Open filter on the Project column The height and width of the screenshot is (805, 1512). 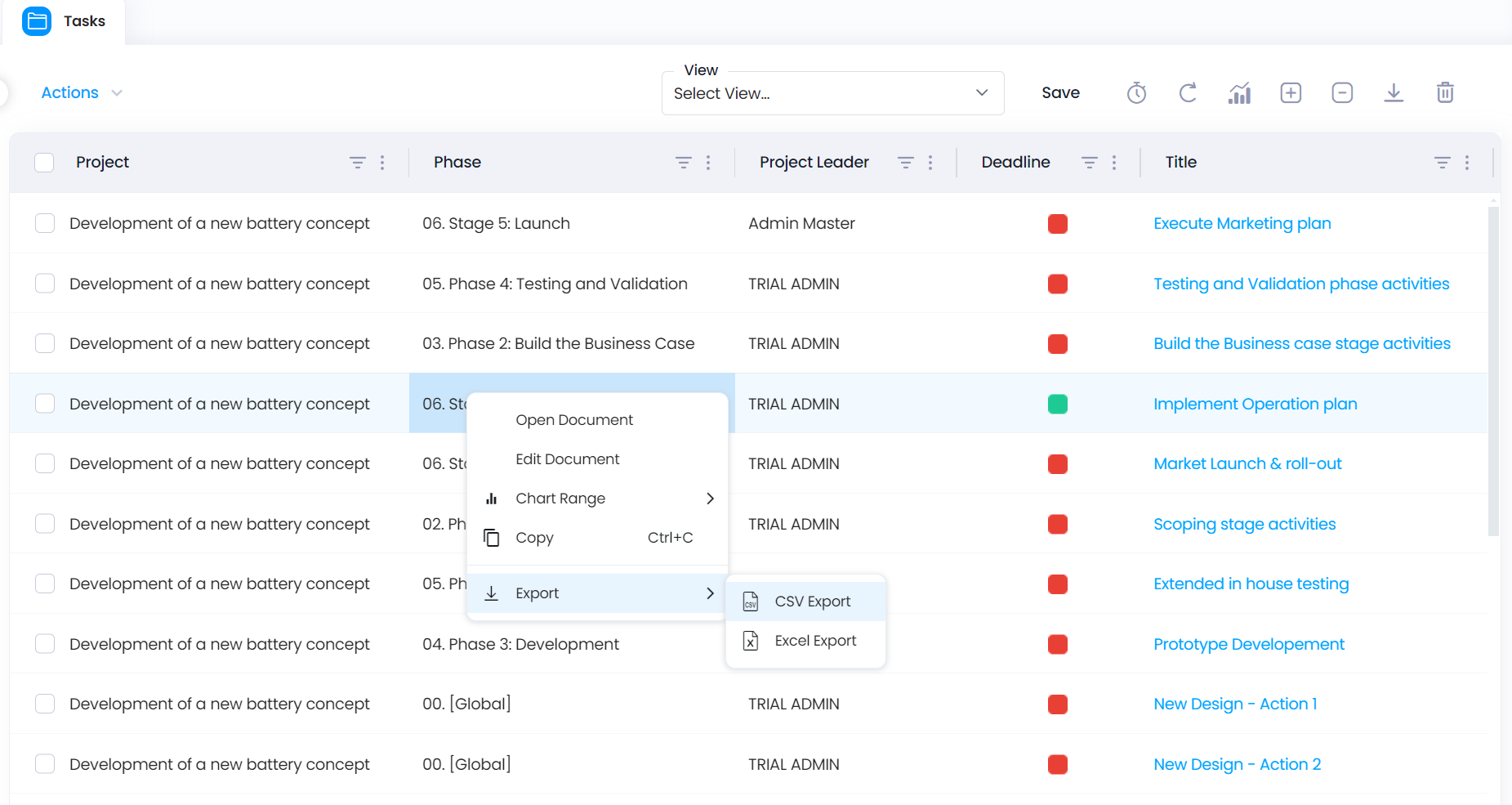click(358, 163)
